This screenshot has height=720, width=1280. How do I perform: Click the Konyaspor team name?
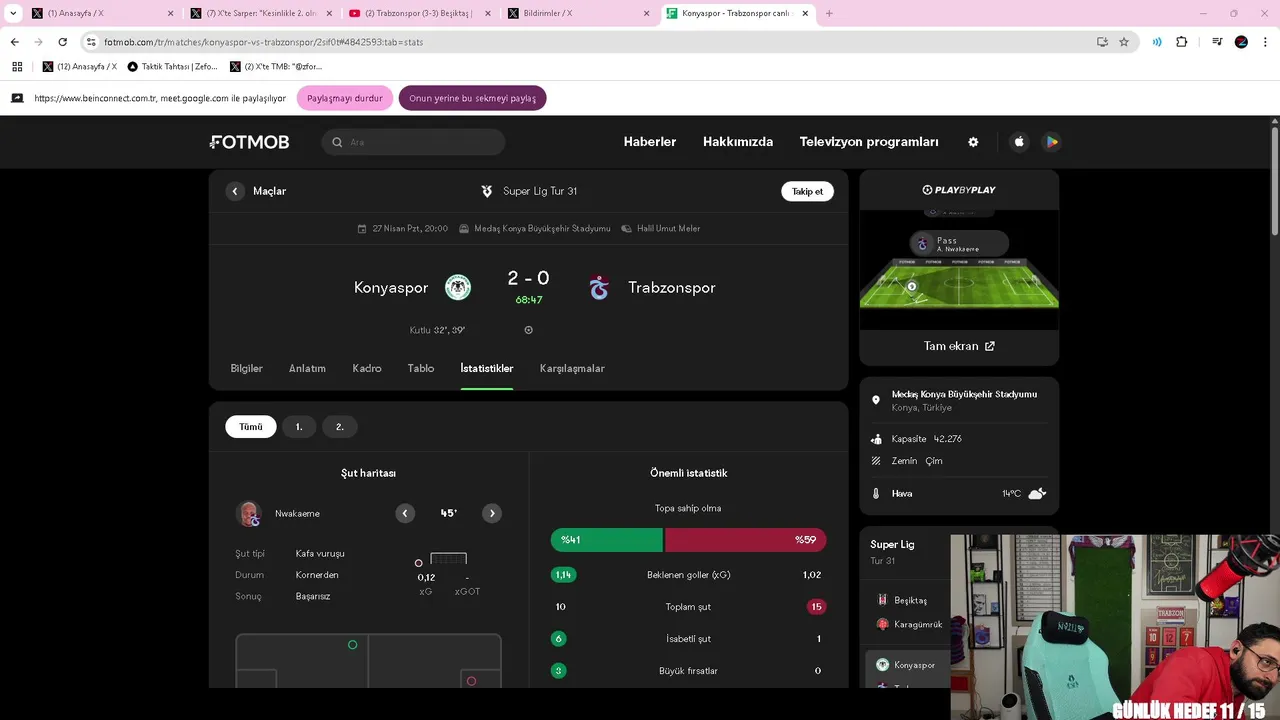click(x=391, y=287)
